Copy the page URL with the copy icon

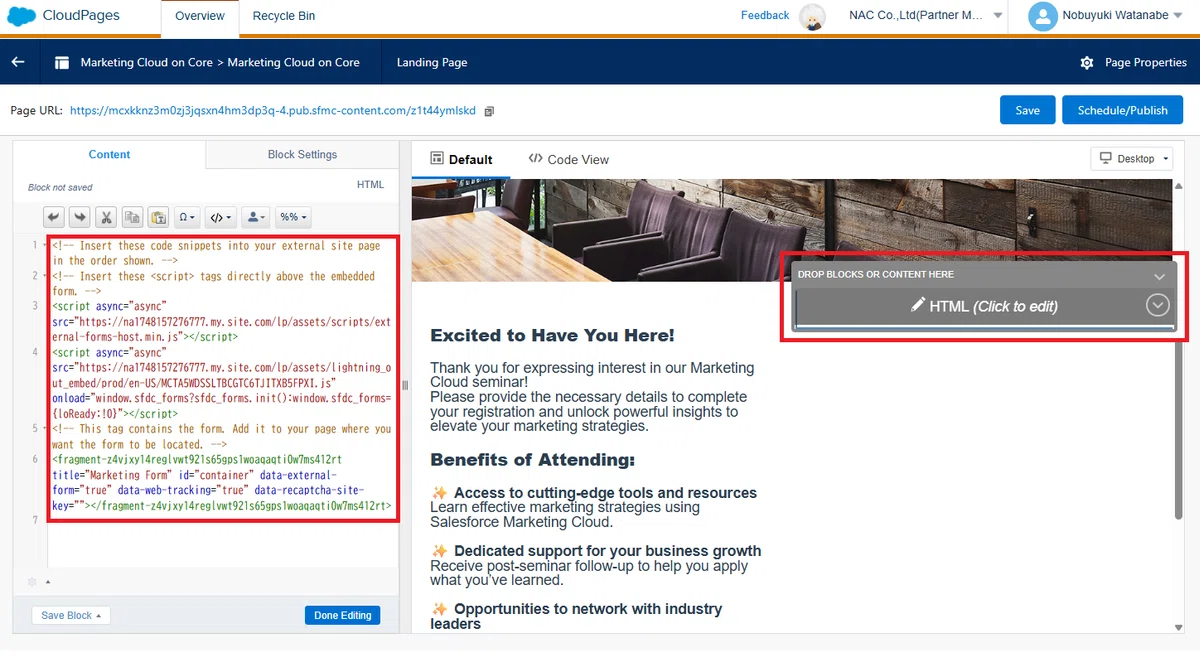point(489,111)
